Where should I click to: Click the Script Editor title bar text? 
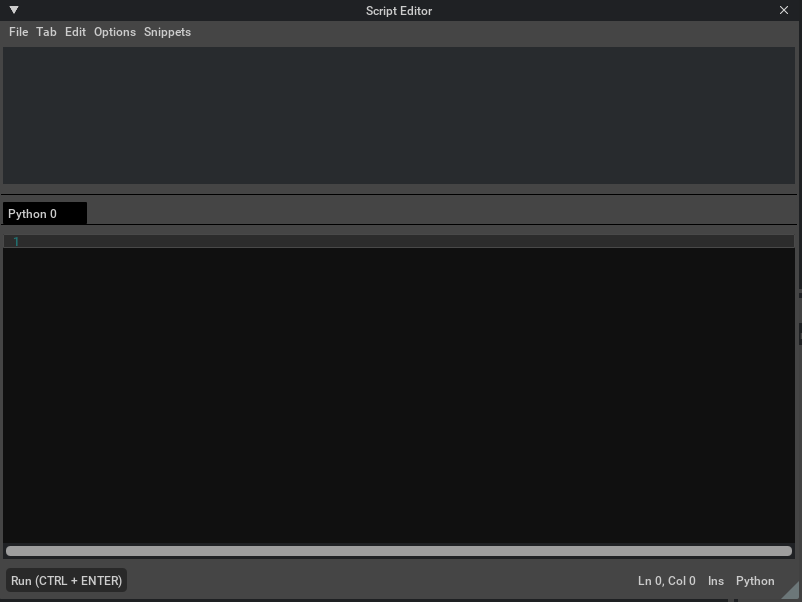coord(399,10)
